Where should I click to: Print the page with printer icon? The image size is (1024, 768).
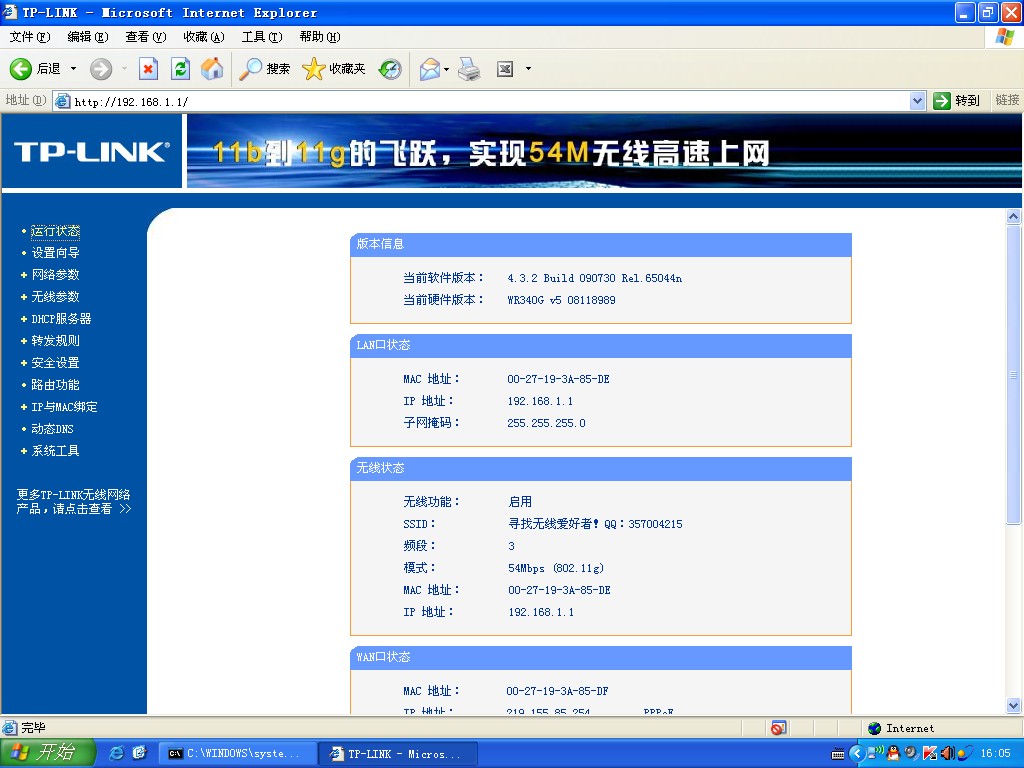[x=470, y=69]
